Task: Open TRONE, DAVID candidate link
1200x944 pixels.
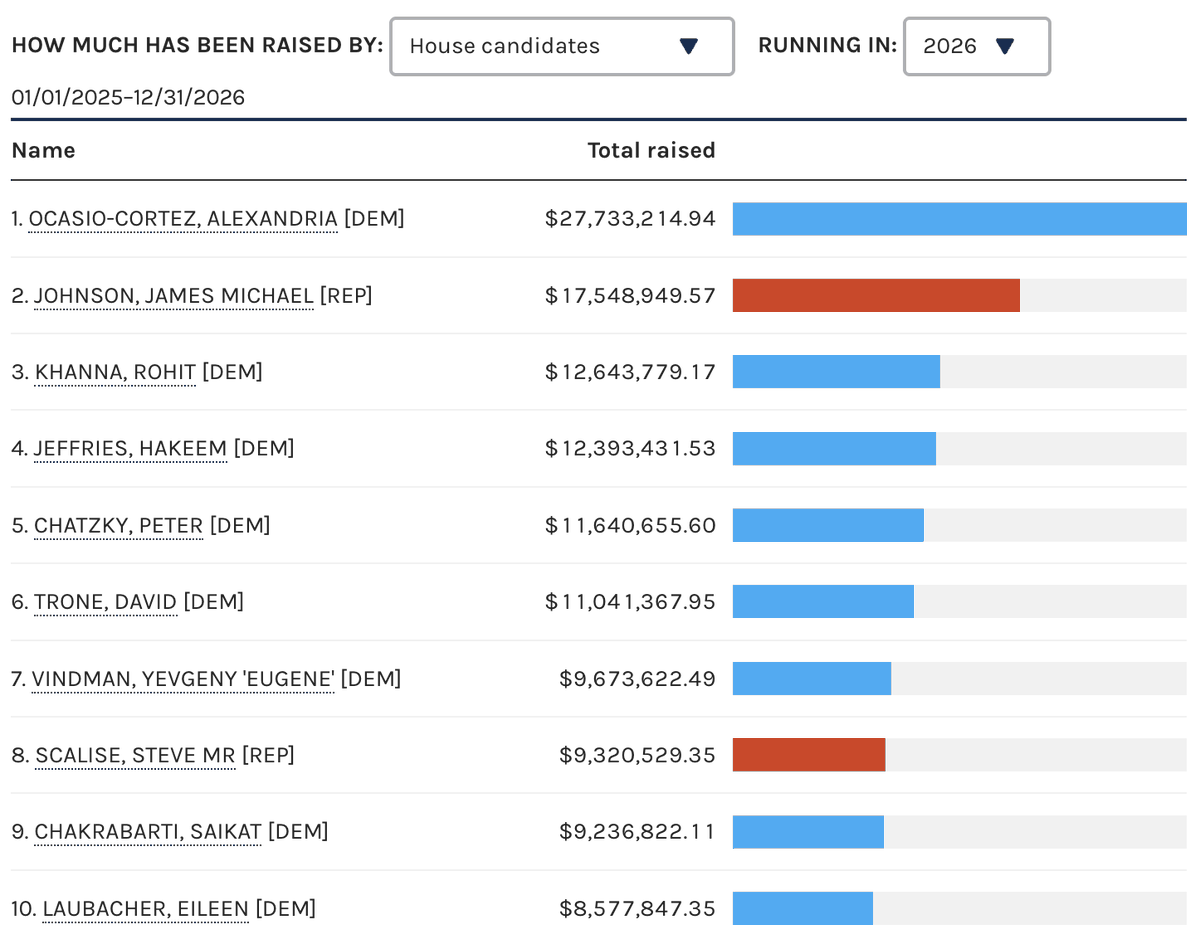Action: coord(105,602)
